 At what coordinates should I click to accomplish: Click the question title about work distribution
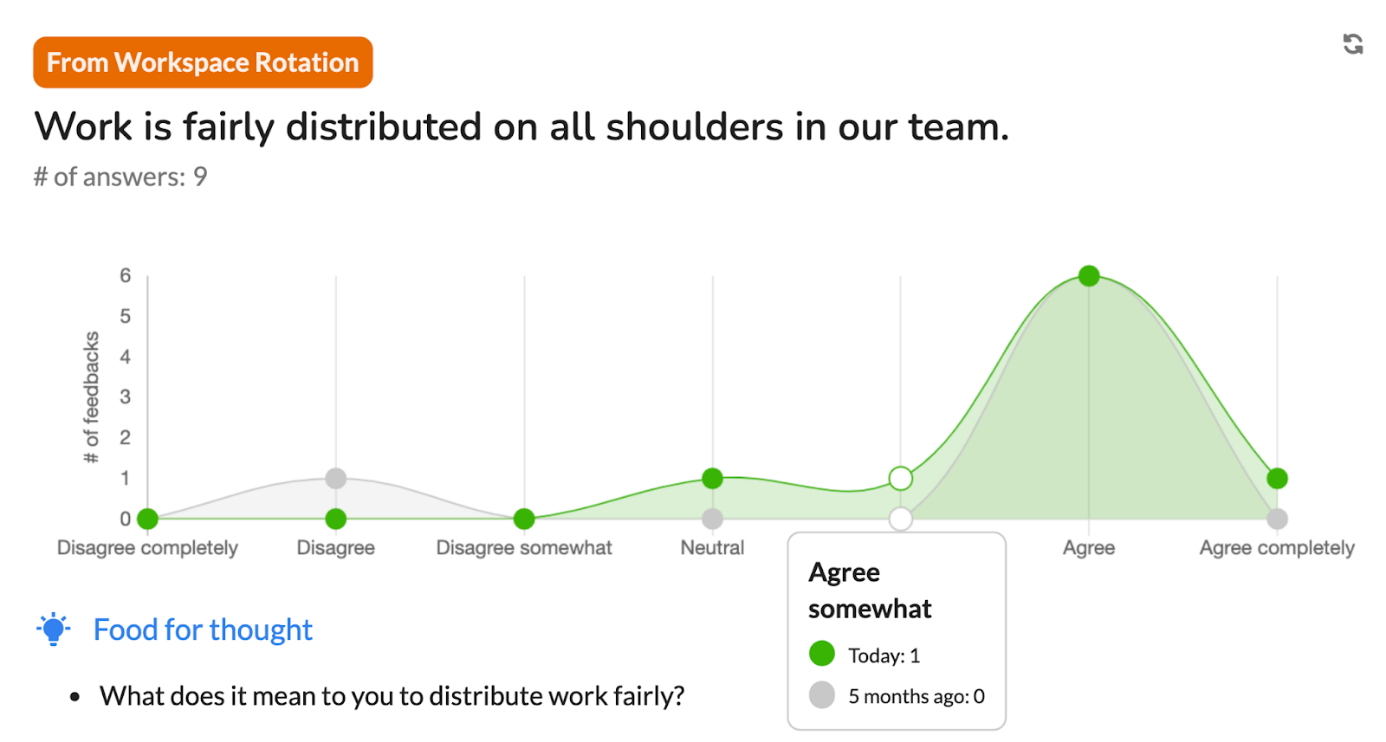click(522, 127)
